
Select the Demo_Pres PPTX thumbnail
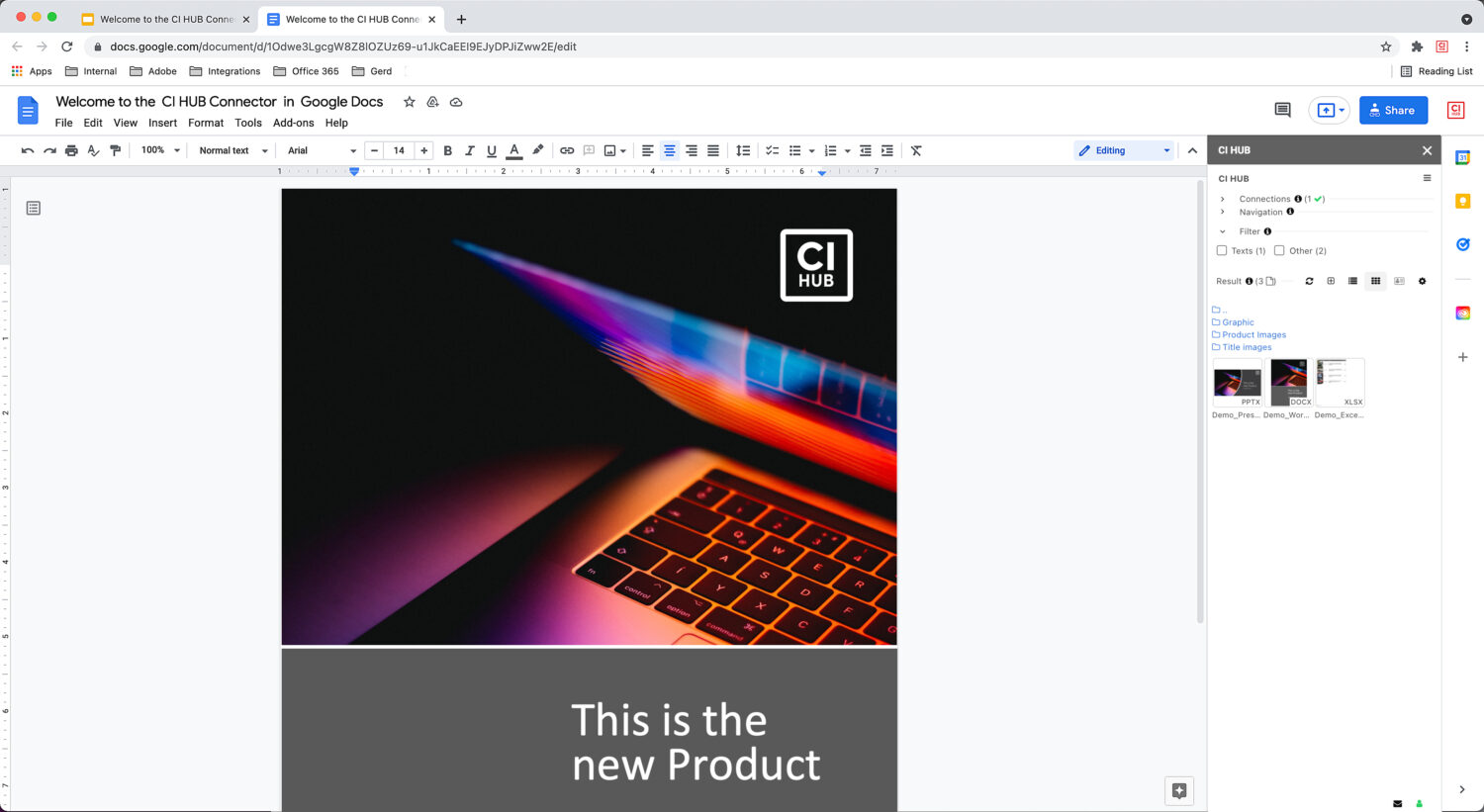(1238, 383)
